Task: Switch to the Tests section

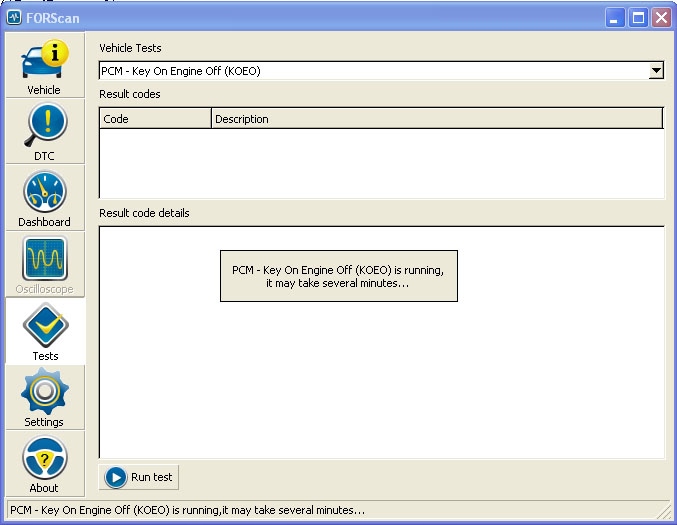Action: [x=44, y=331]
